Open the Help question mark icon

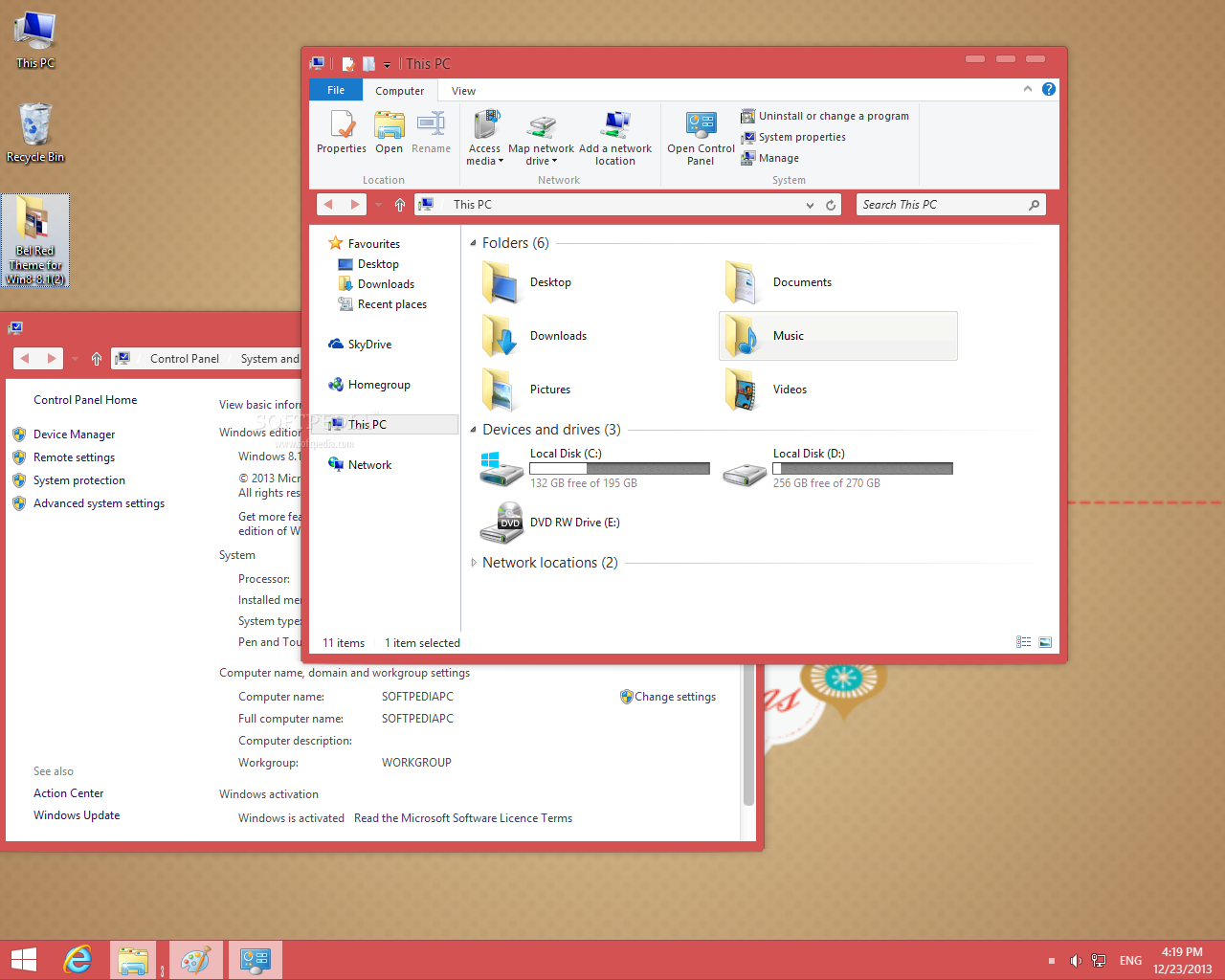click(x=1049, y=89)
